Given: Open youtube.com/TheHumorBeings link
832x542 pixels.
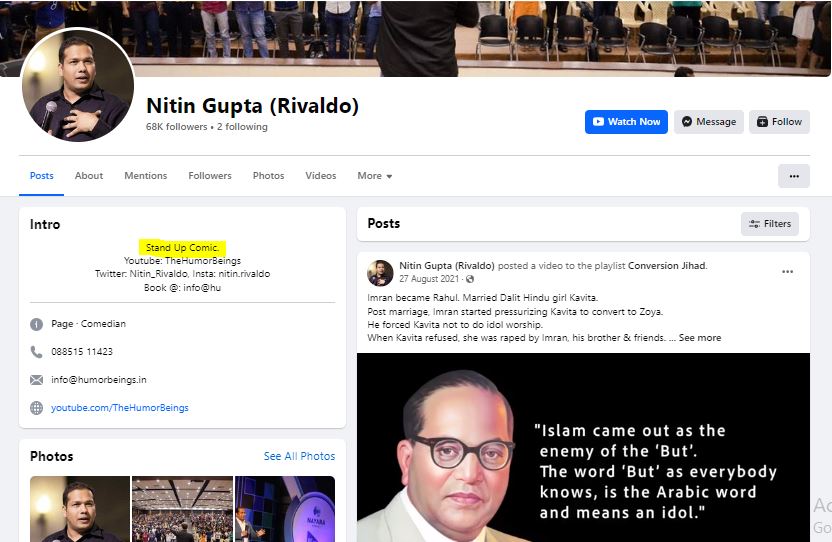Looking at the screenshot, I should (119, 408).
